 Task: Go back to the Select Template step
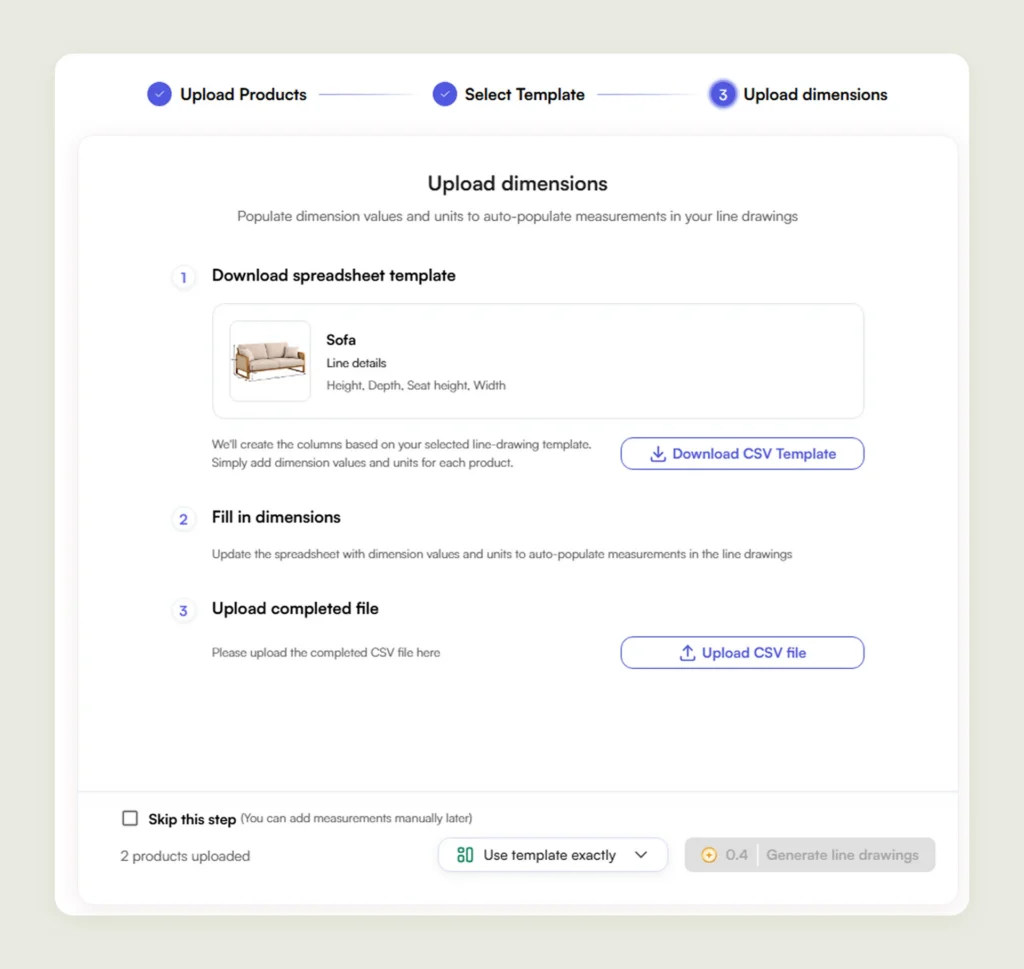tap(524, 95)
